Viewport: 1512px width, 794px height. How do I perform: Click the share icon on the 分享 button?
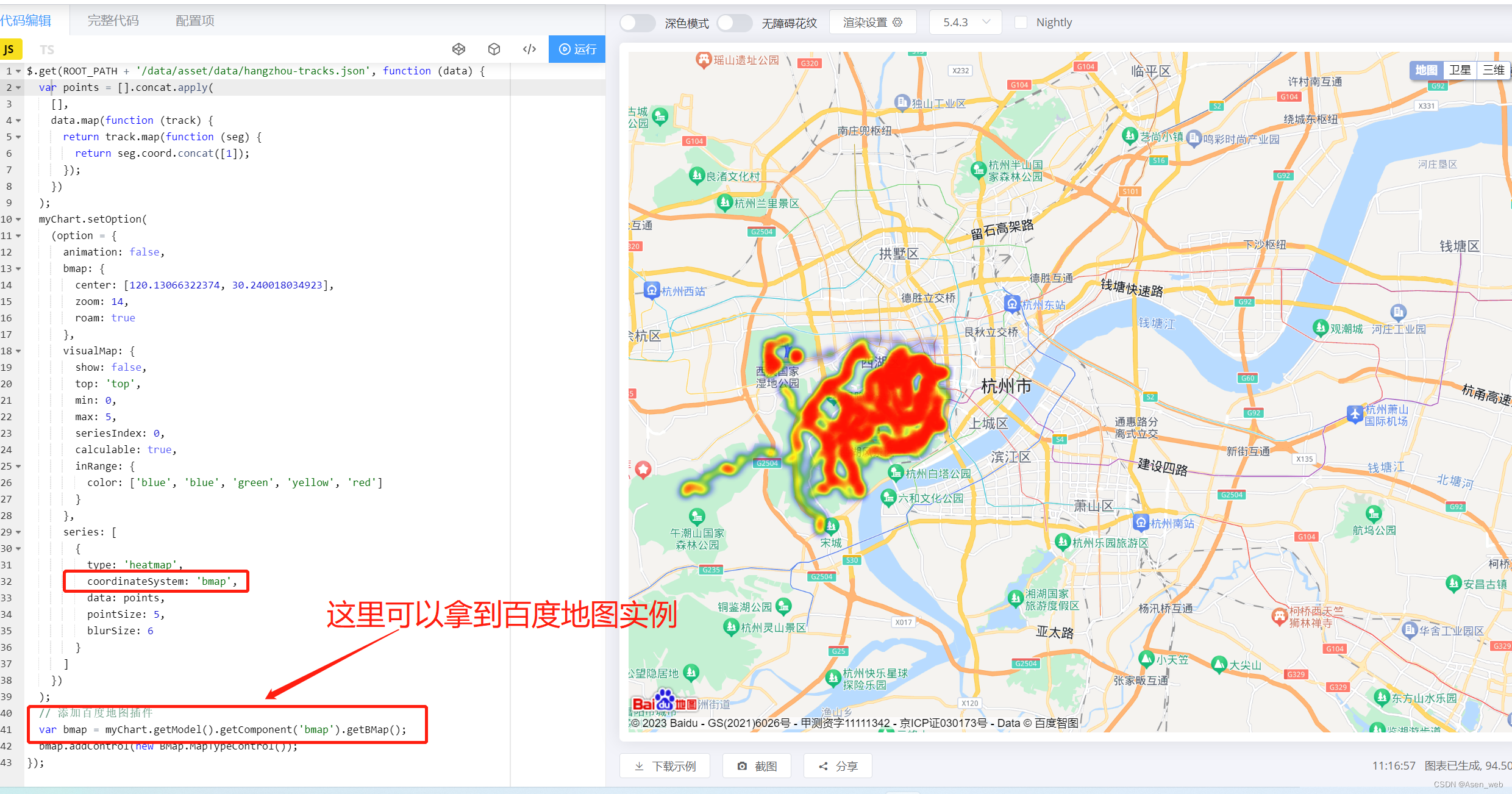click(822, 766)
